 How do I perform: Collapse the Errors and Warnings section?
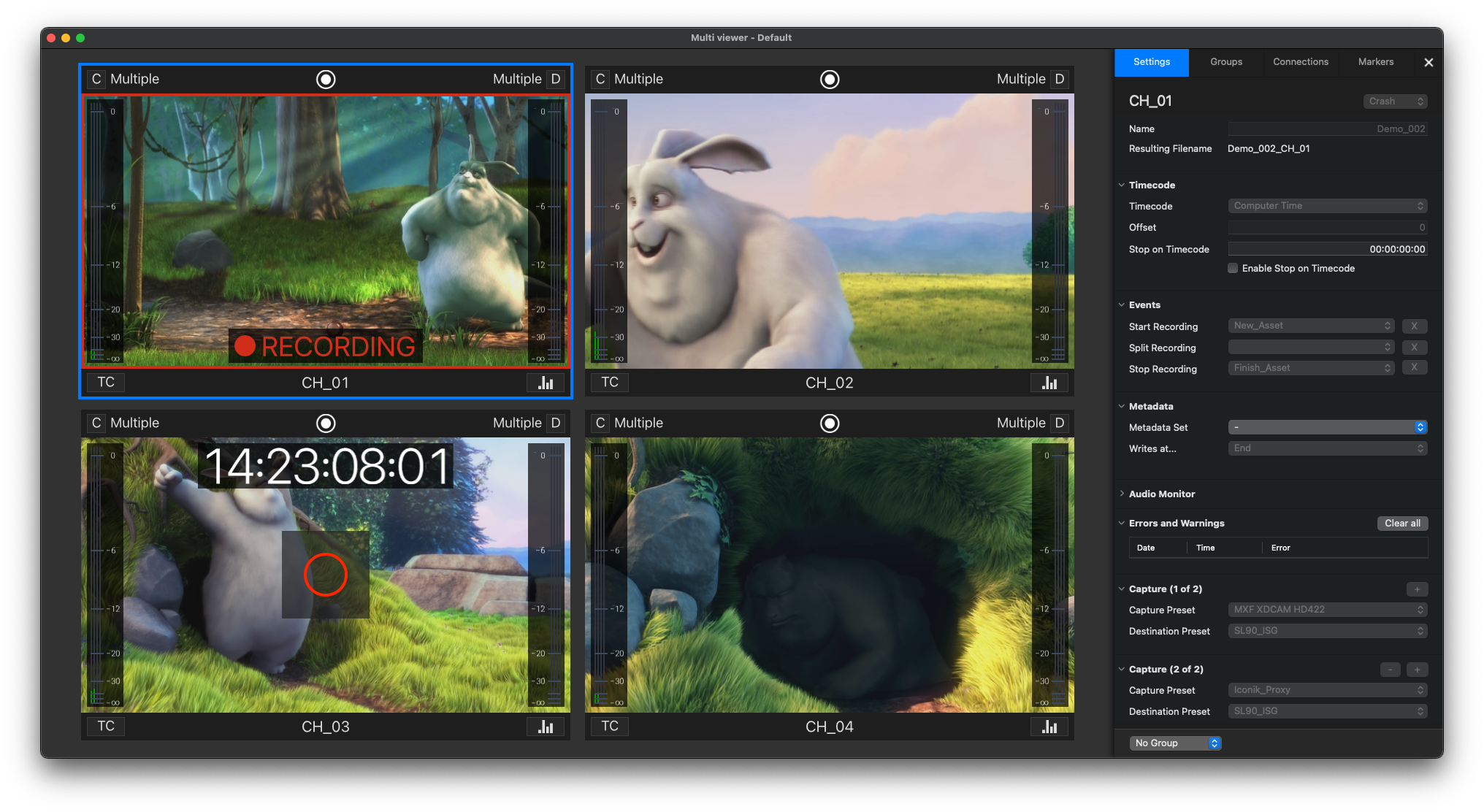pyautogui.click(x=1122, y=523)
